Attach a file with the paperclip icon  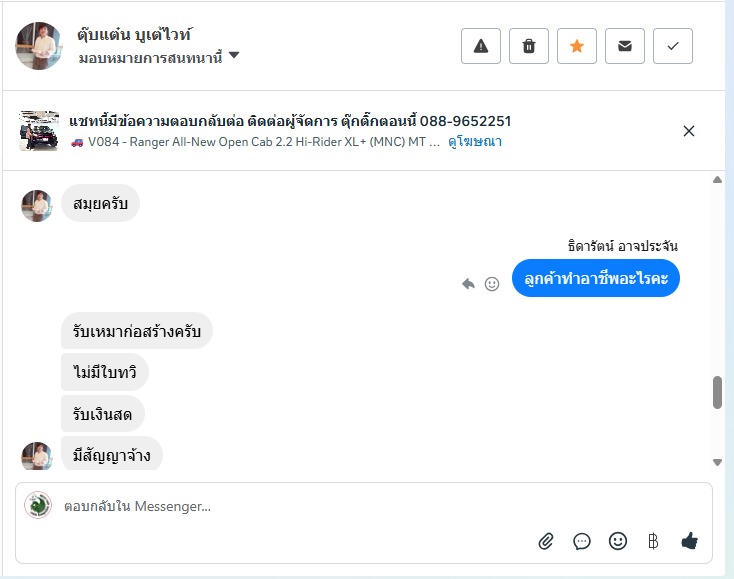coord(546,541)
